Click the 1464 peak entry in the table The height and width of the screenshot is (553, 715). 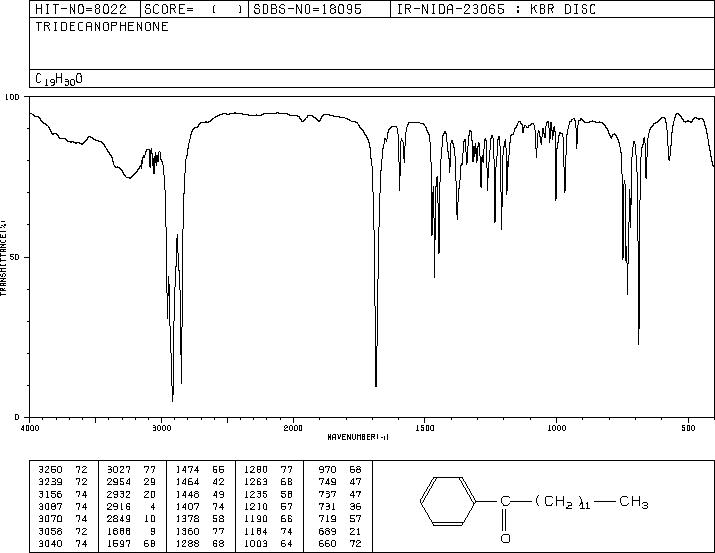(x=200, y=482)
